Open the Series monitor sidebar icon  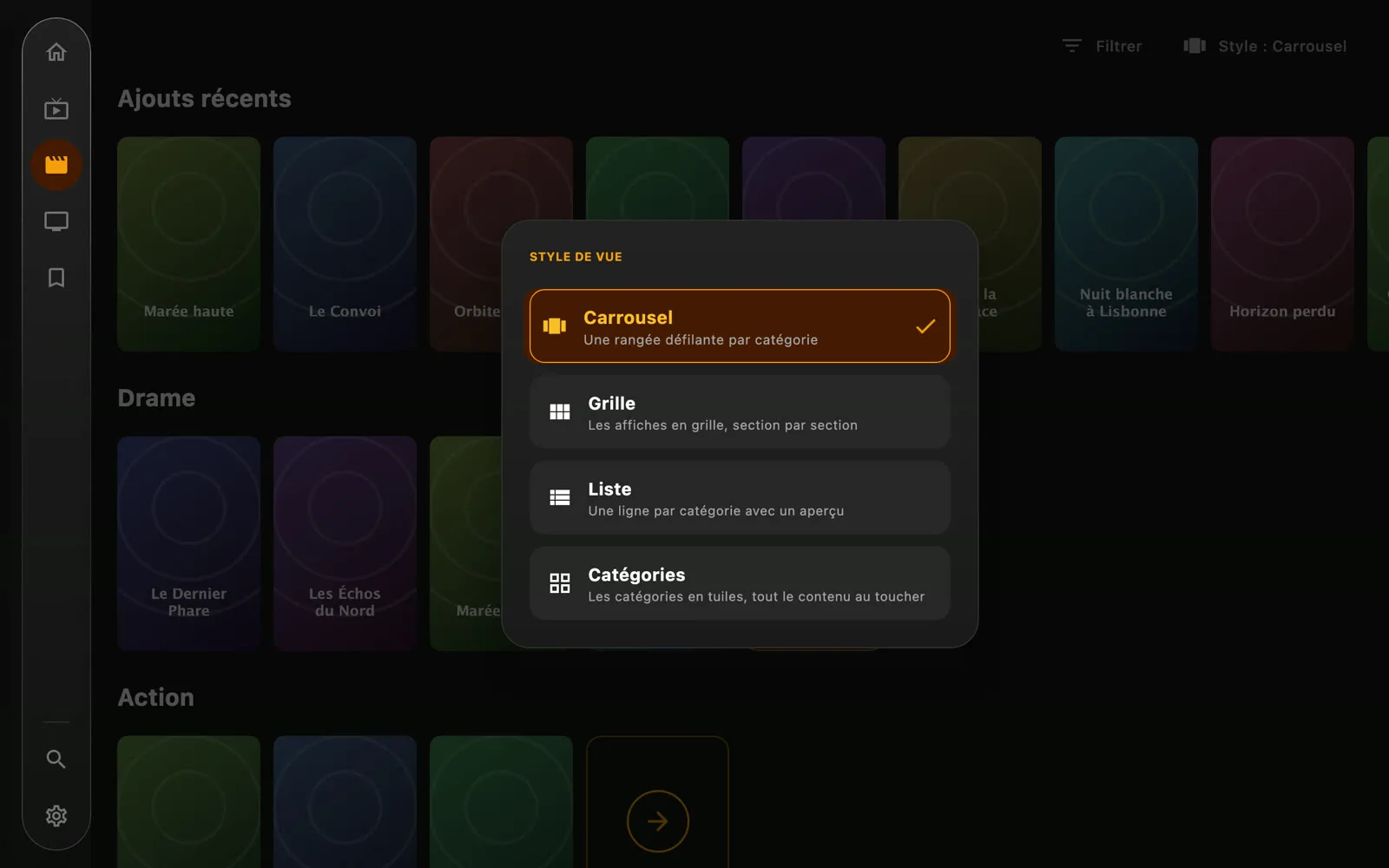pyautogui.click(x=56, y=221)
